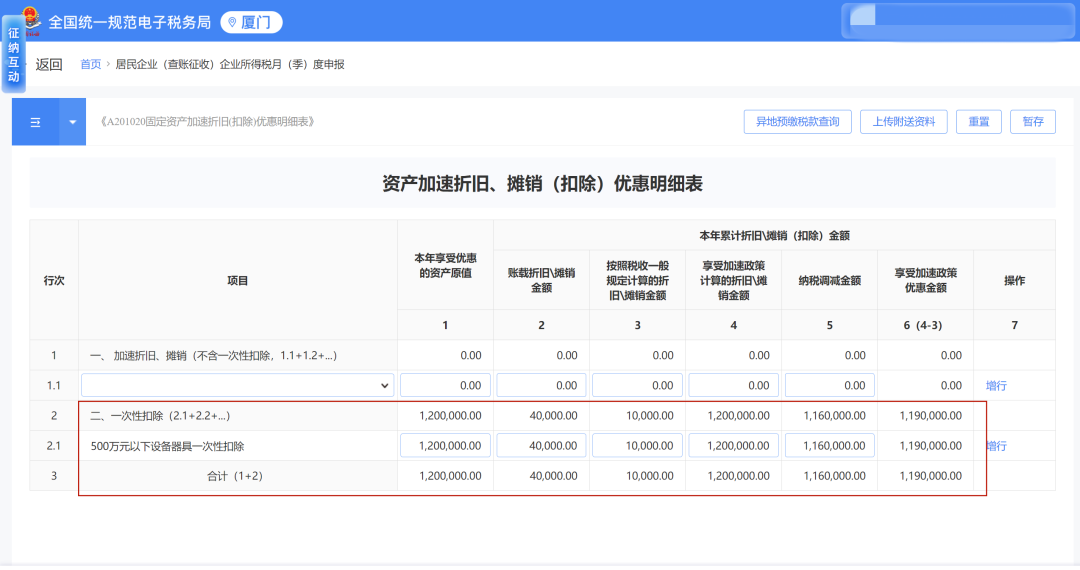
Task: Click 返回 to go back
Action: (49, 65)
